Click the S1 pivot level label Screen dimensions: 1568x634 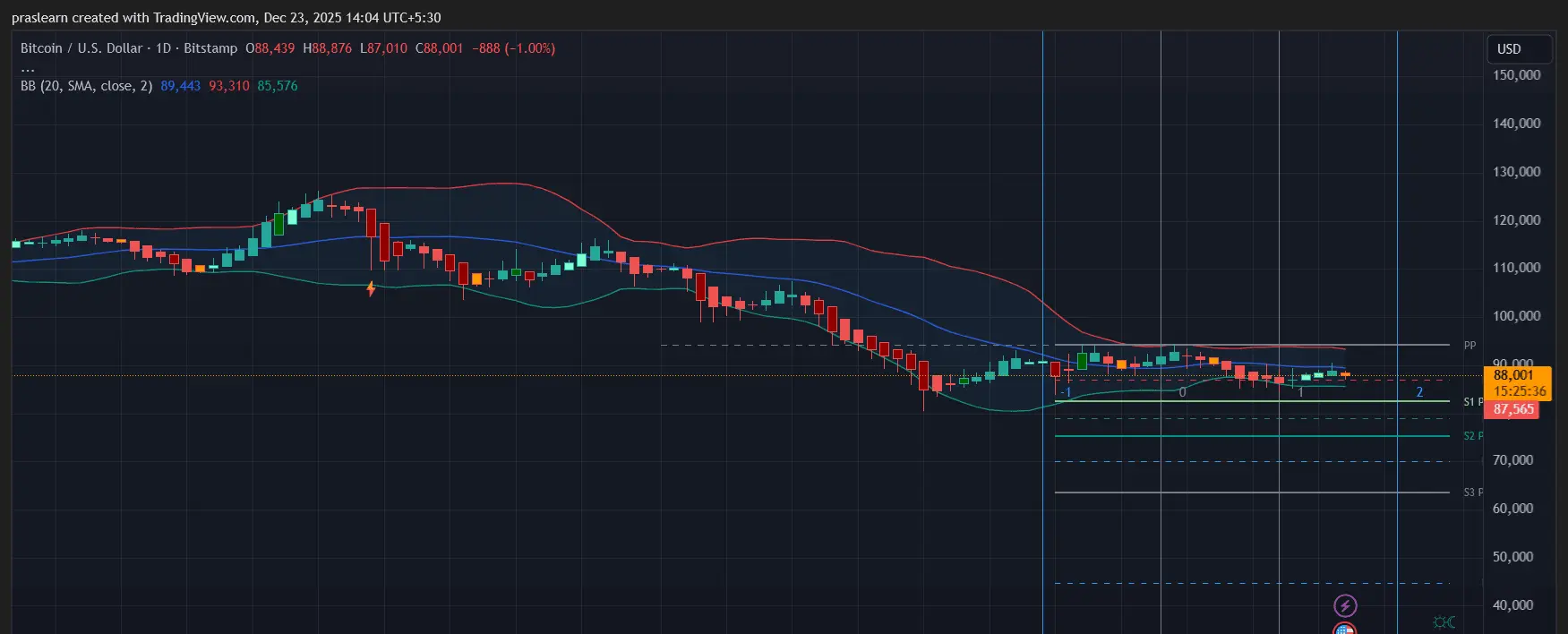click(x=1472, y=402)
